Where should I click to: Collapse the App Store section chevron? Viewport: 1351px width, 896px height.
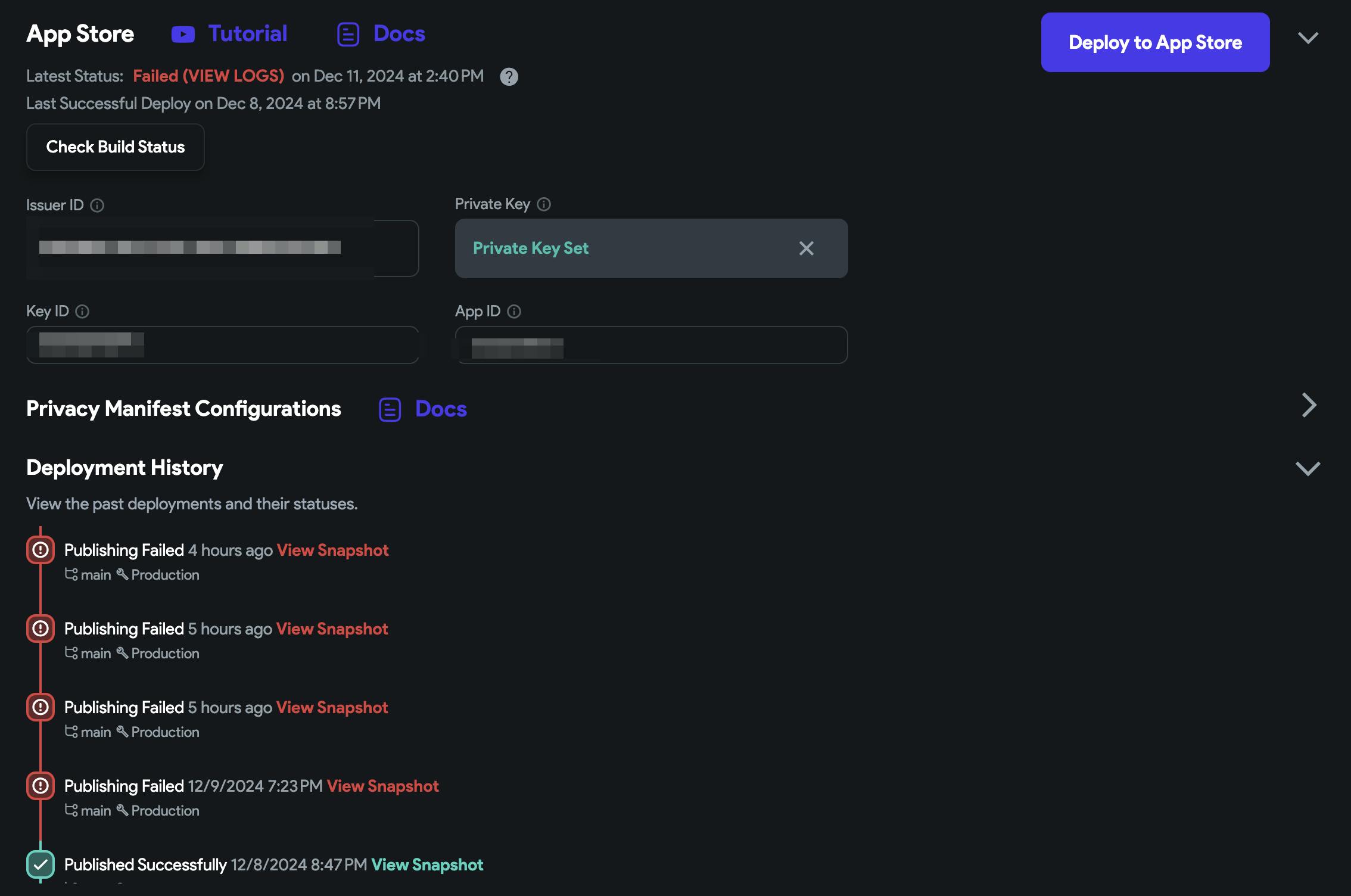[1308, 38]
